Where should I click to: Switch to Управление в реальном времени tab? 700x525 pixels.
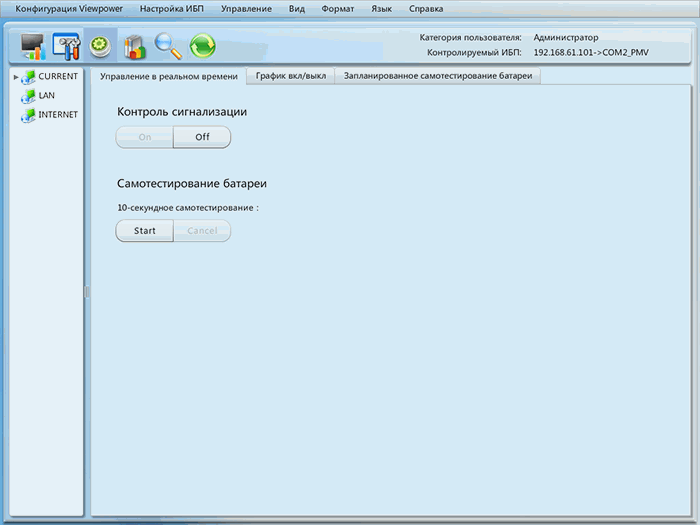(x=169, y=76)
